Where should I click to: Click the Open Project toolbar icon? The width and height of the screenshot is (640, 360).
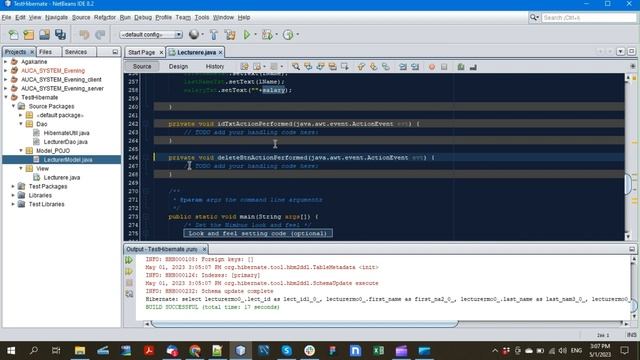[x=44, y=35]
